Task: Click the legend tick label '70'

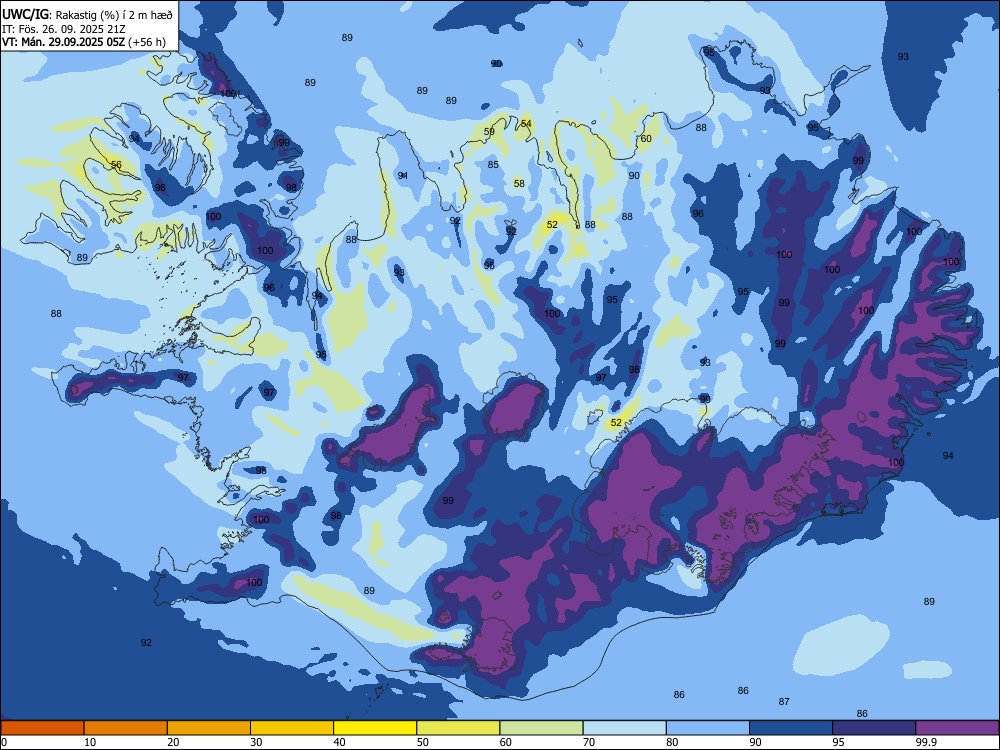Action: point(589,742)
